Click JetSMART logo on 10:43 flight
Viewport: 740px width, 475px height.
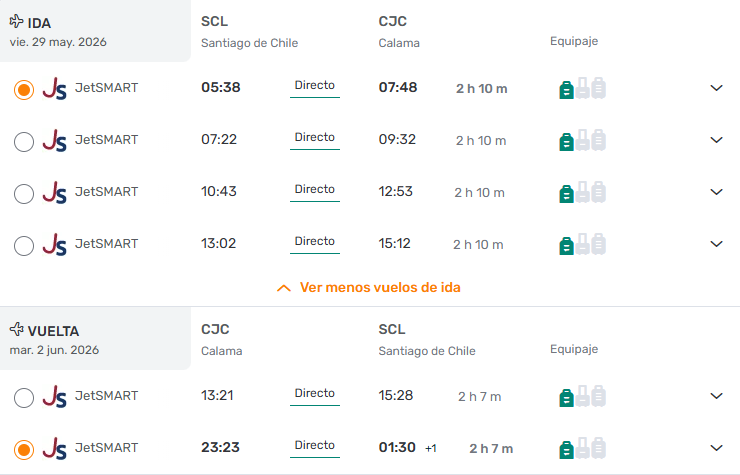[x=55, y=192]
